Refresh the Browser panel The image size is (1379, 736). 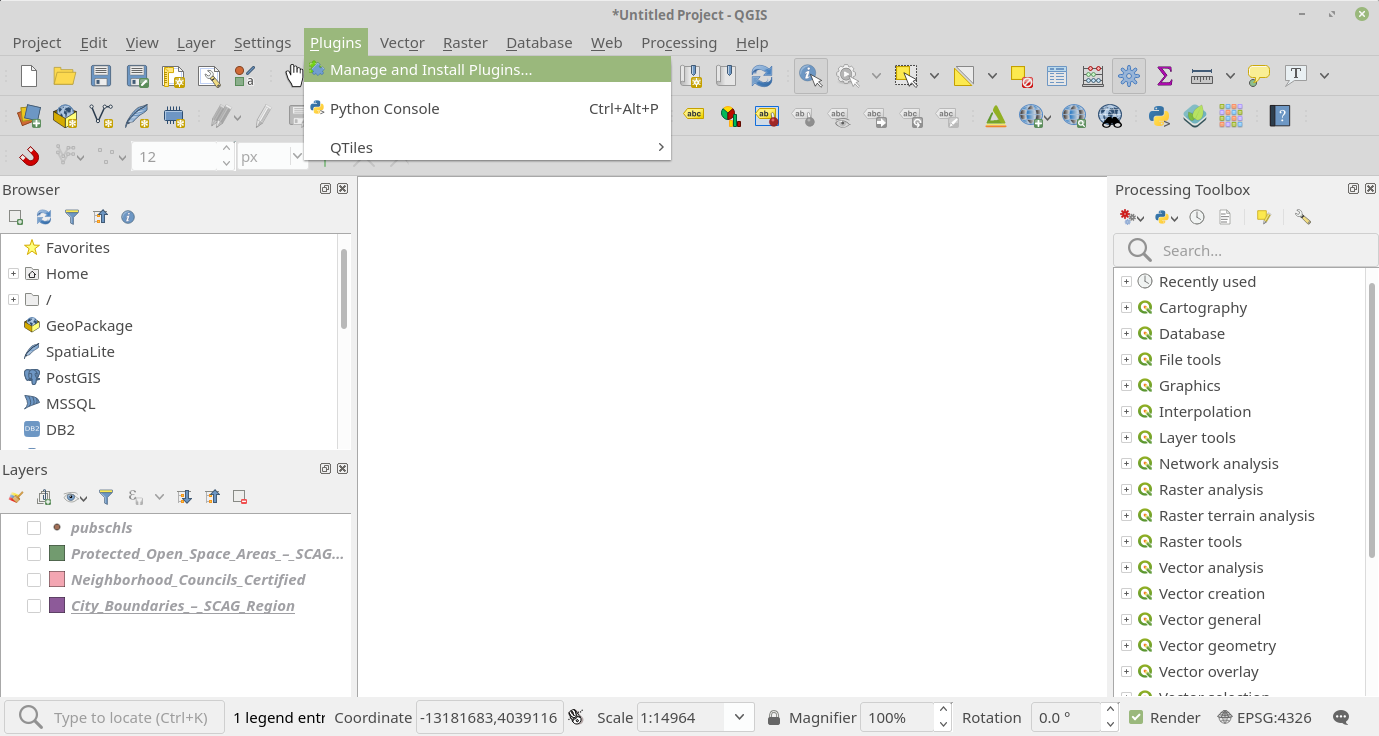click(44, 217)
